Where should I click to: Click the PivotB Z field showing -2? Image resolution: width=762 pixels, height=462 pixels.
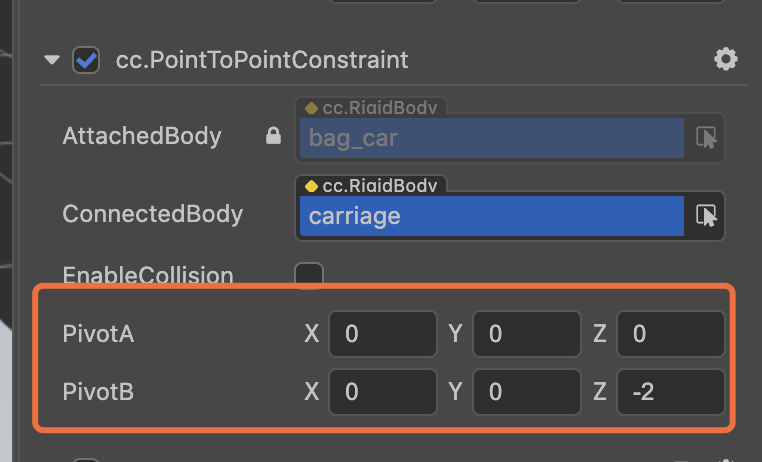[670, 392]
